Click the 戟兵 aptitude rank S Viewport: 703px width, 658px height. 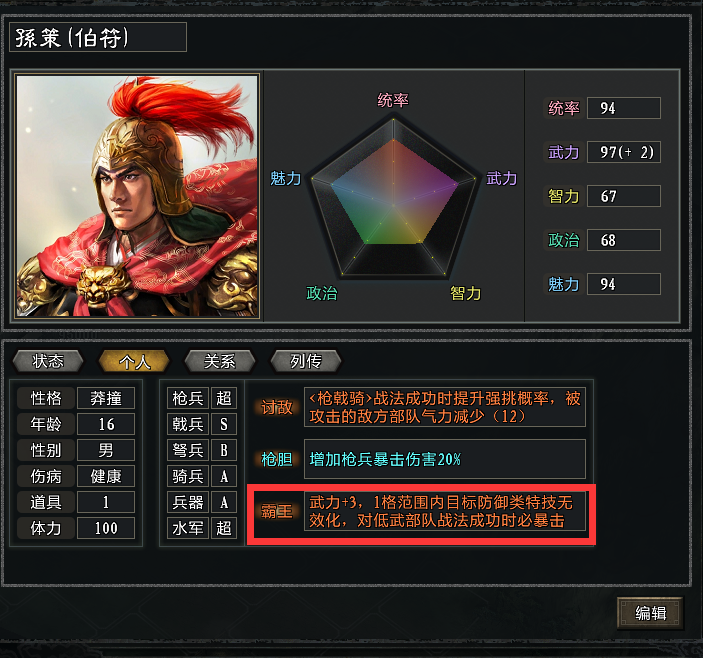[224, 424]
